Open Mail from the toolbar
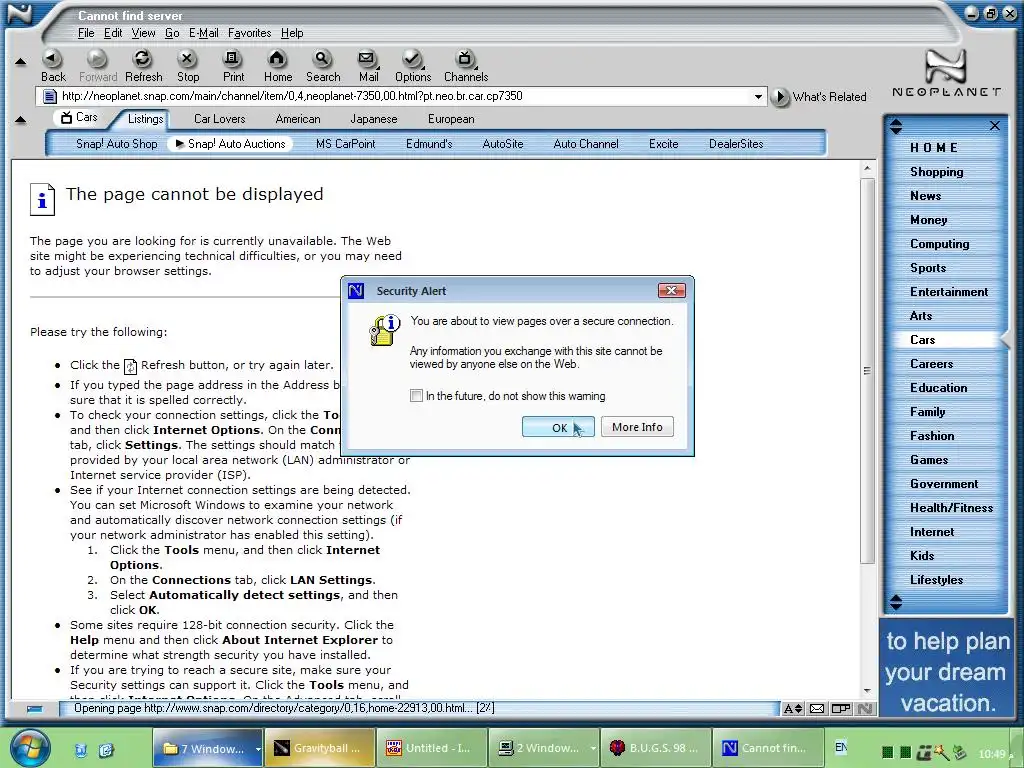 click(x=367, y=60)
